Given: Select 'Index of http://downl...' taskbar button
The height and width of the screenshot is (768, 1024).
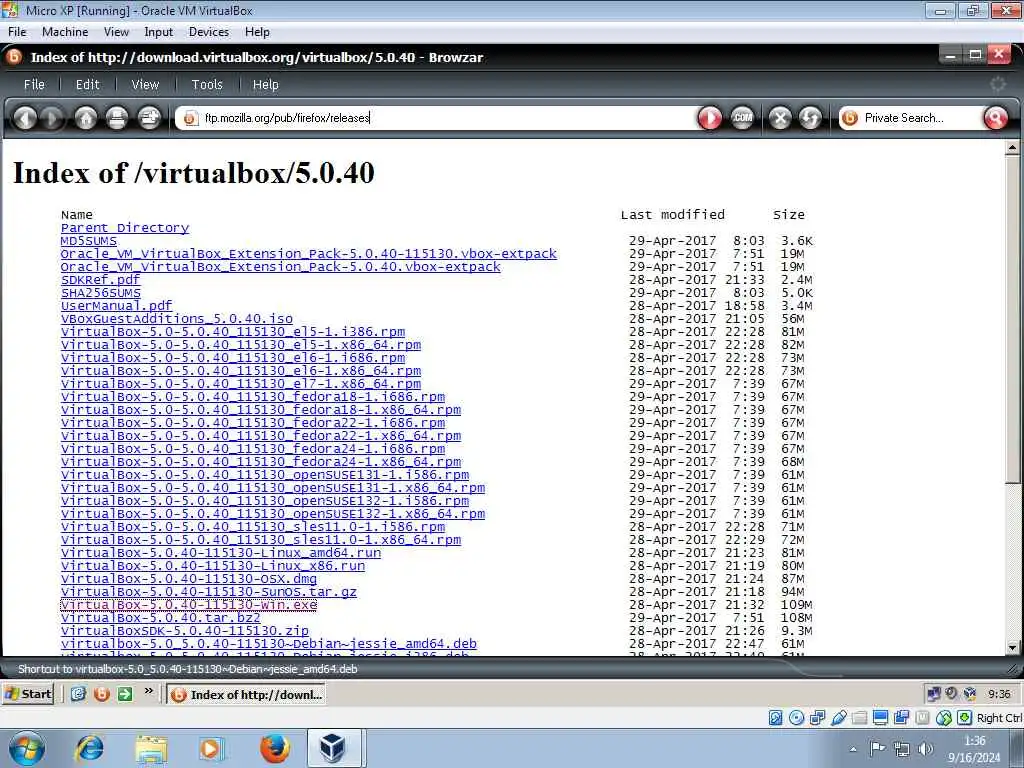Looking at the screenshot, I should (x=246, y=694).
